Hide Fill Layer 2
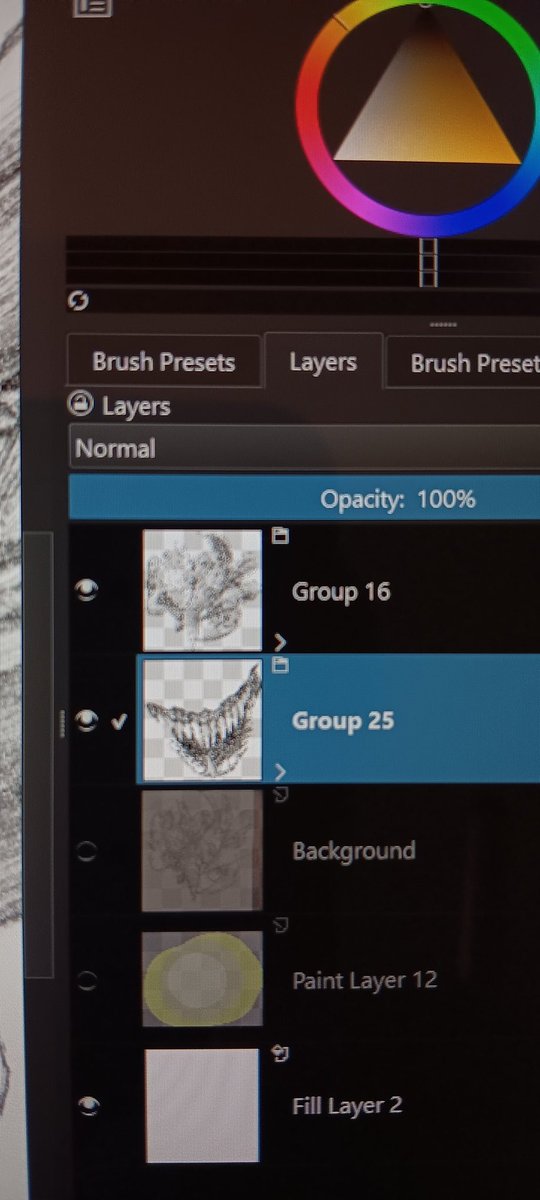Viewport: 540px width, 1200px height. point(88,1104)
